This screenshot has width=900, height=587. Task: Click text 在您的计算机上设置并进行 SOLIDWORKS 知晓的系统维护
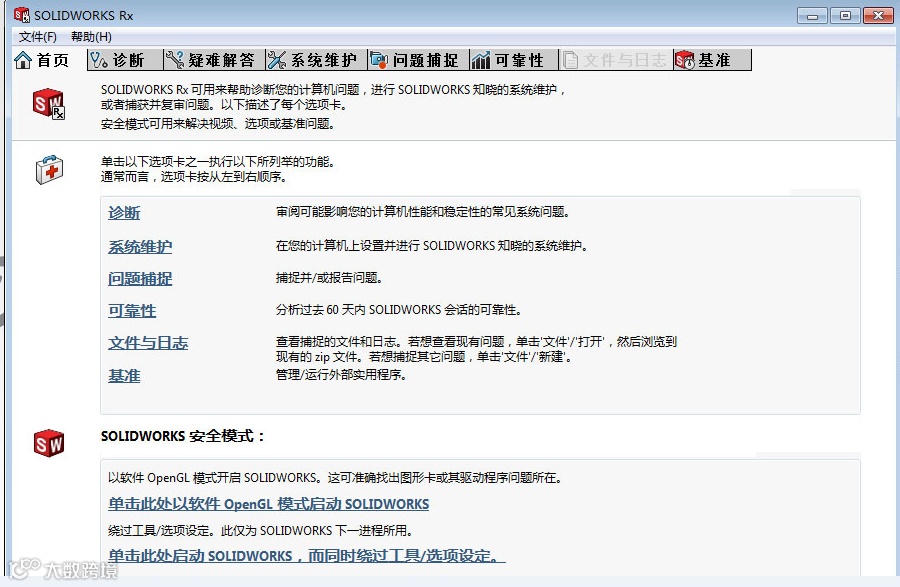point(432,246)
